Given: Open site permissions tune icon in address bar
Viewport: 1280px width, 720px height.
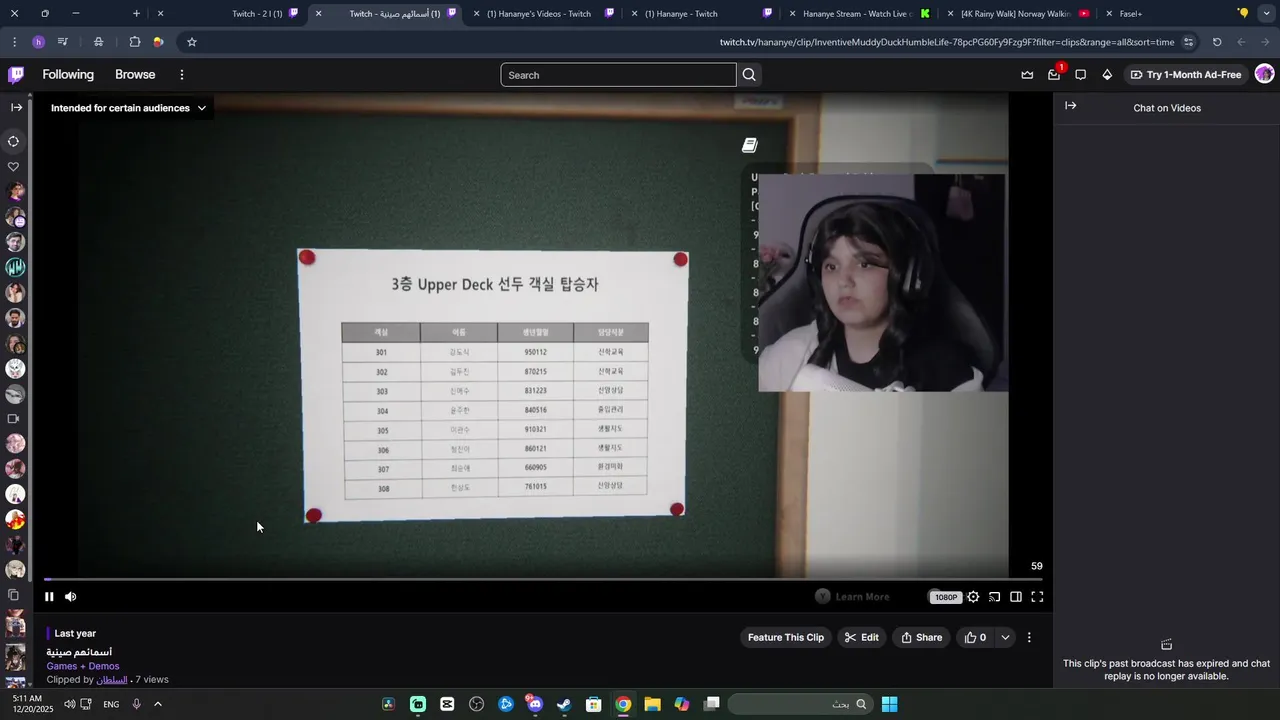Looking at the screenshot, I should [x=1189, y=42].
